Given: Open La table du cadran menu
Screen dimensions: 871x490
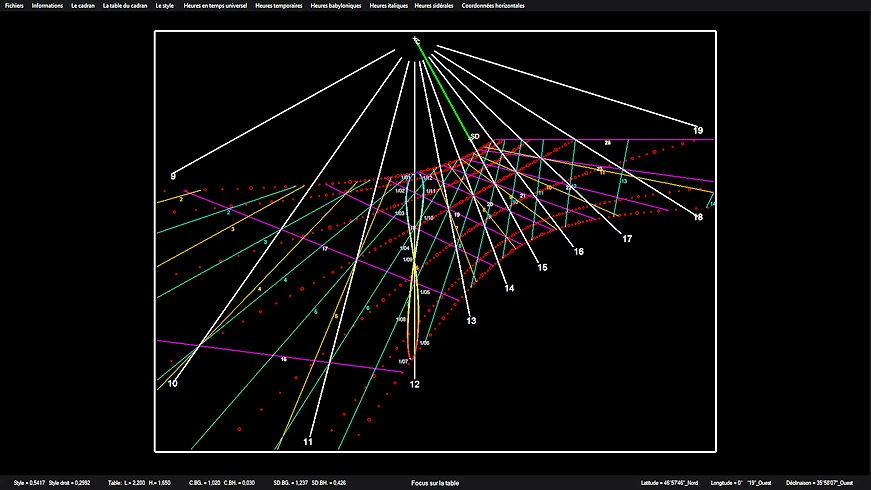Looking at the screenshot, I should [125, 6].
